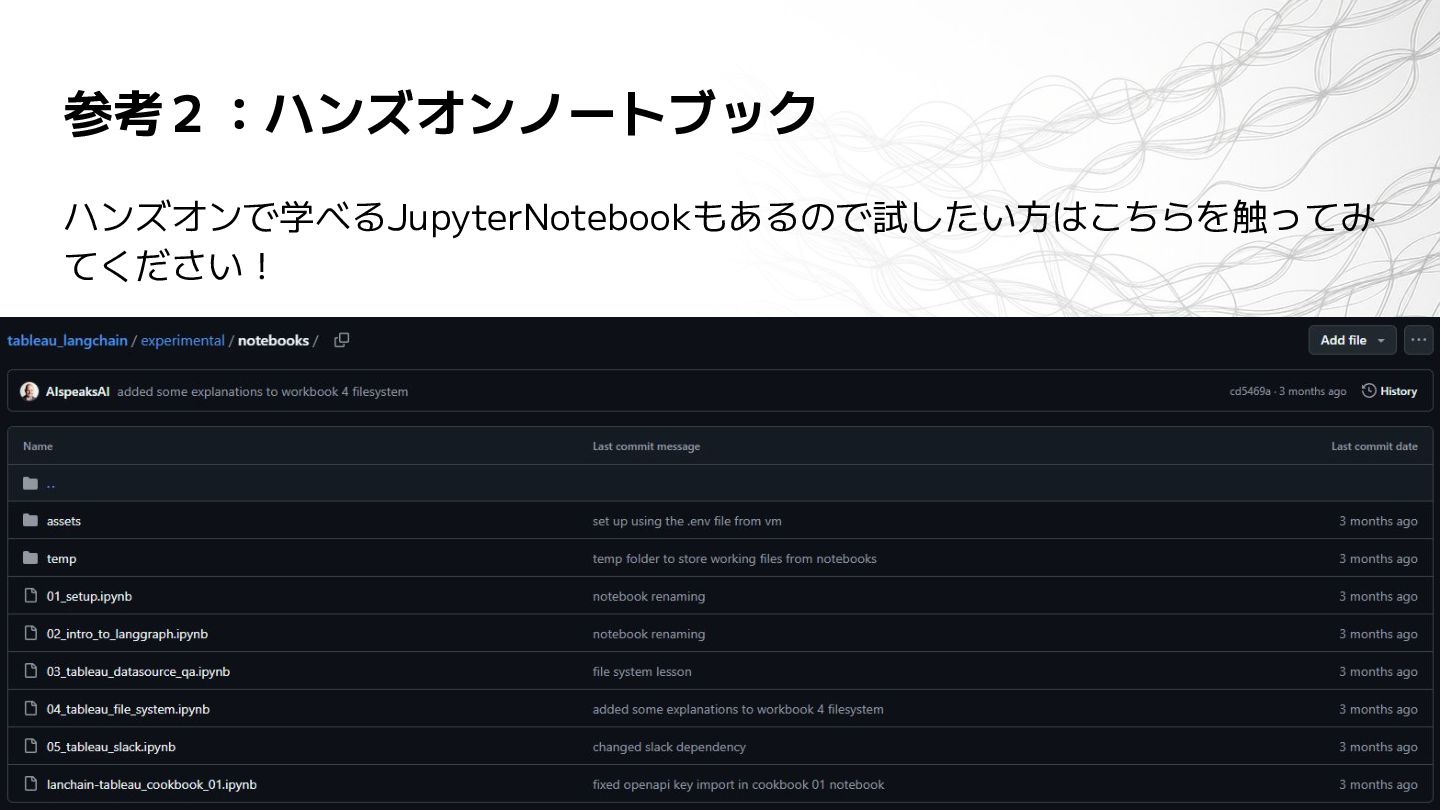Image resolution: width=1440 pixels, height=810 pixels.
Task: Open commit 'temp folder to store working files'
Action: pyautogui.click(x=734, y=558)
